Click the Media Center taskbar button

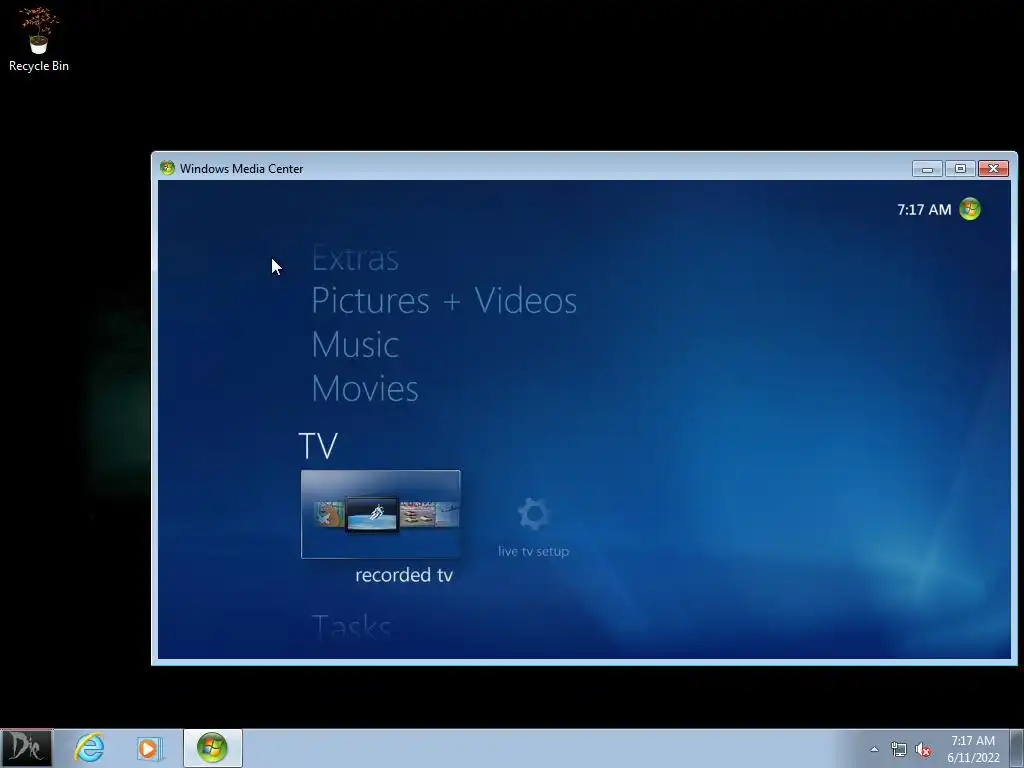click(213, 748)
